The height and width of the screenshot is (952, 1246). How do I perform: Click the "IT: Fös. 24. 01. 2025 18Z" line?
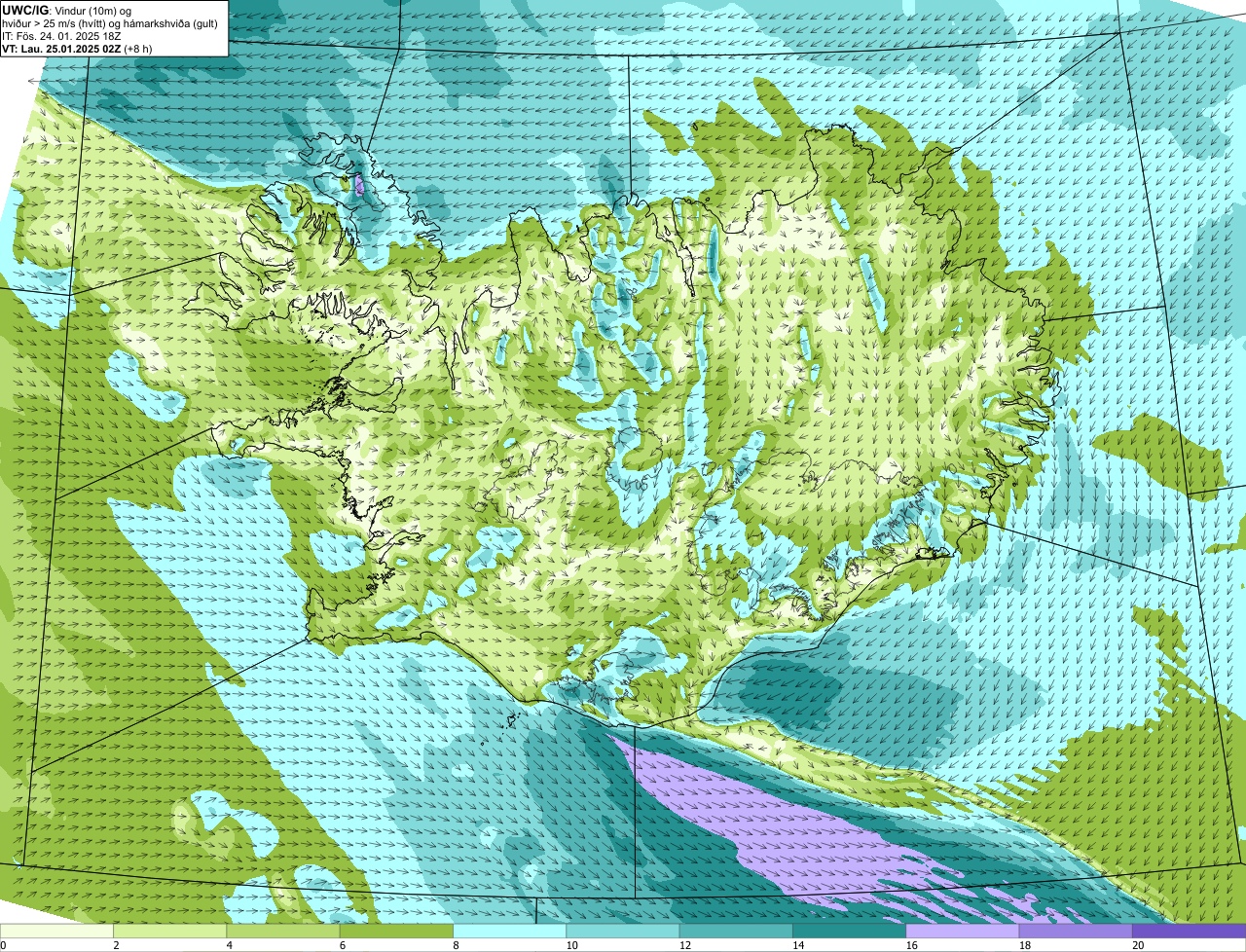(61, 35)
